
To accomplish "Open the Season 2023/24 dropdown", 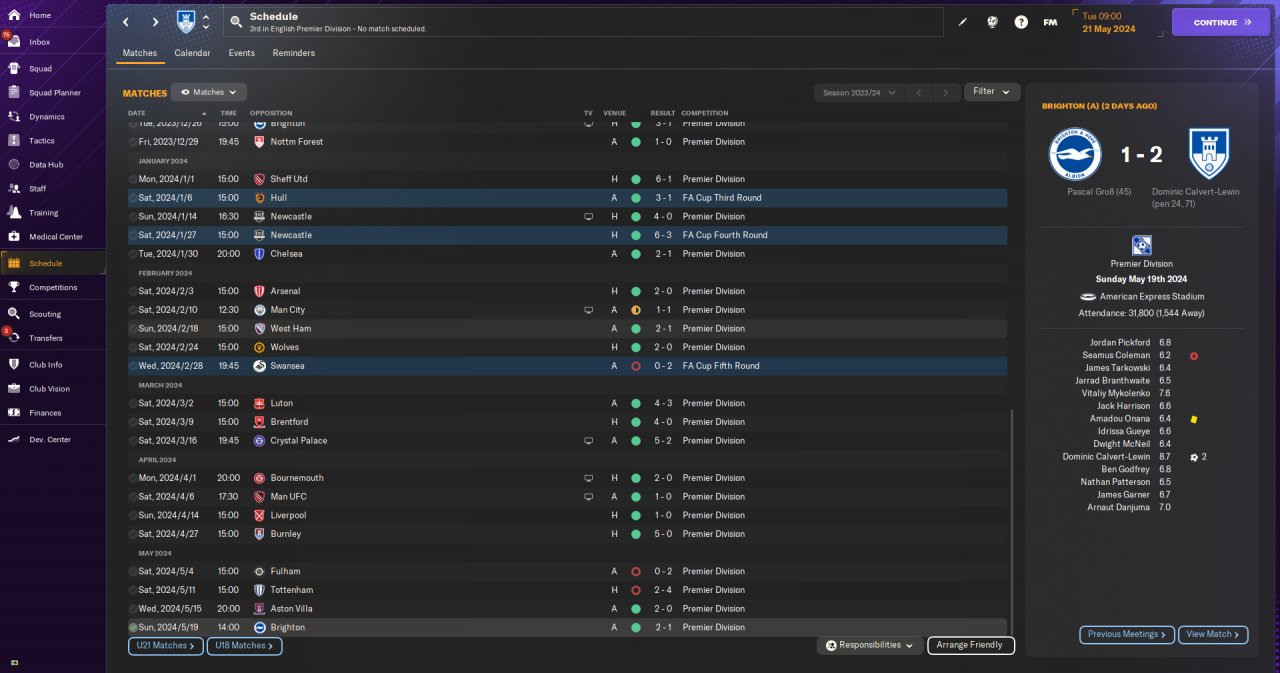I will [858, 92].
